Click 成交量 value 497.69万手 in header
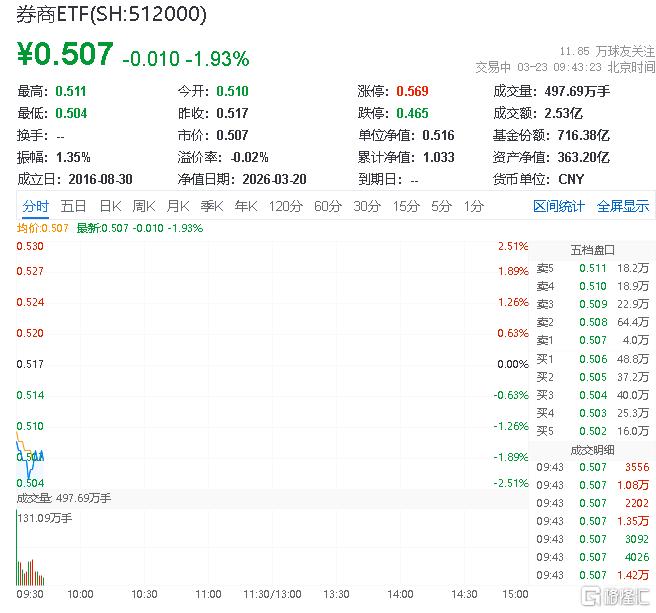The height and width of the screenshot is (613, 656). (x=577, y=91)
